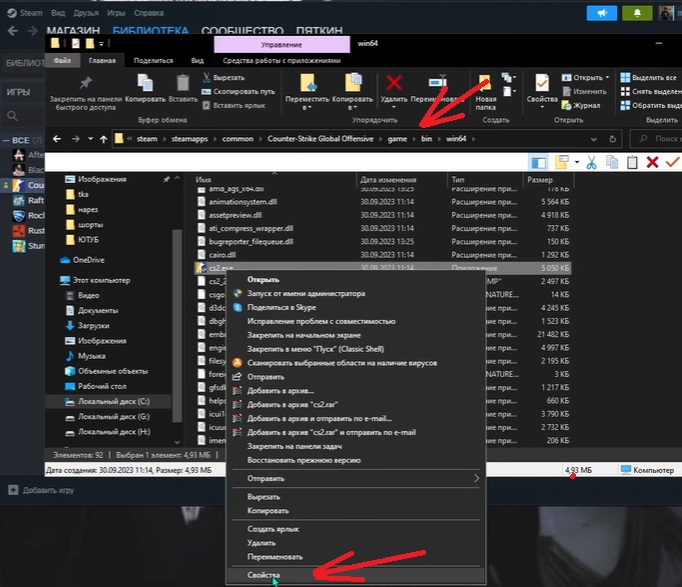Click the address bar refresh icon

612,139
